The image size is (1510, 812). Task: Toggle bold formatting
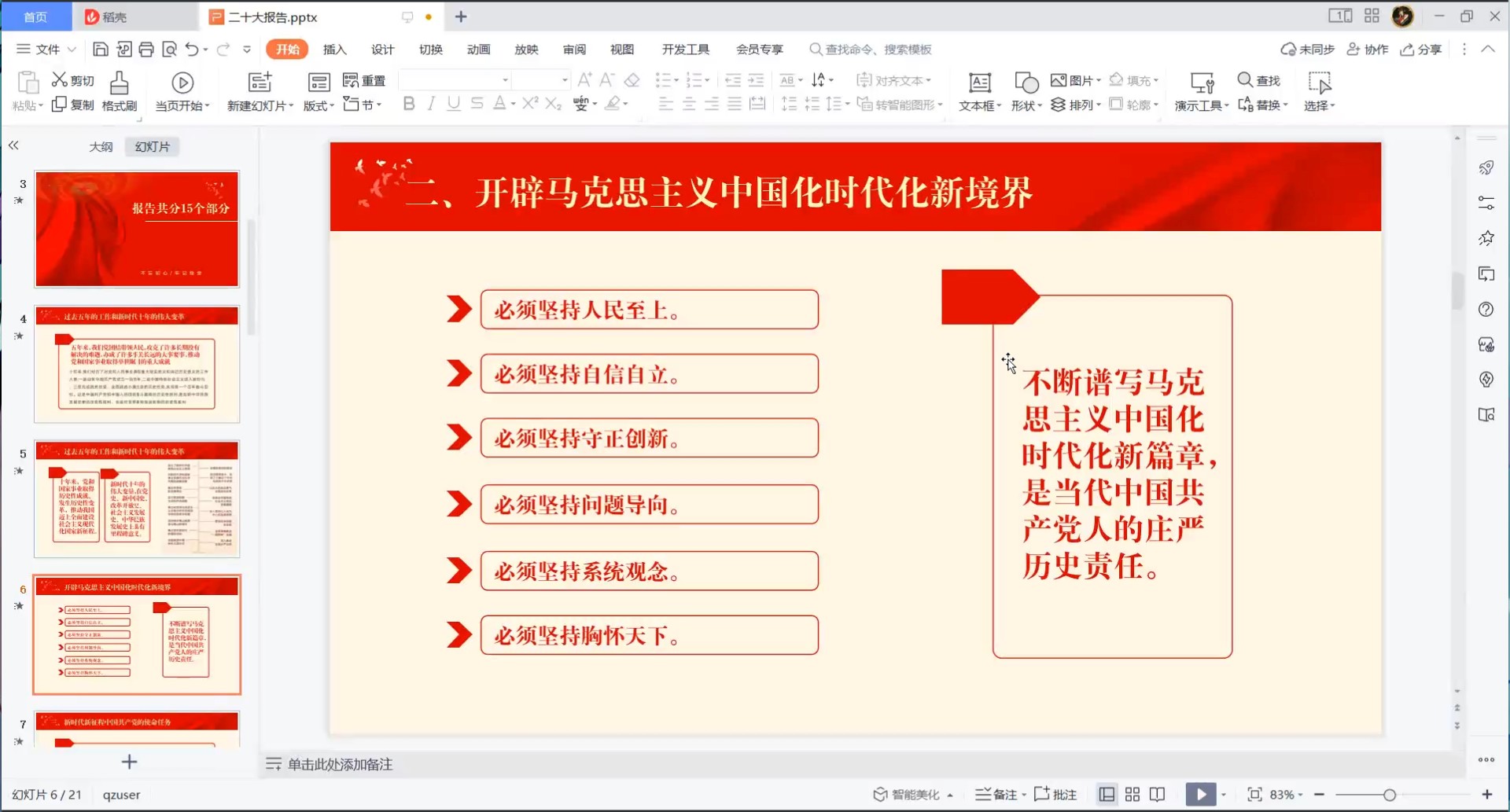pos(408,104)
